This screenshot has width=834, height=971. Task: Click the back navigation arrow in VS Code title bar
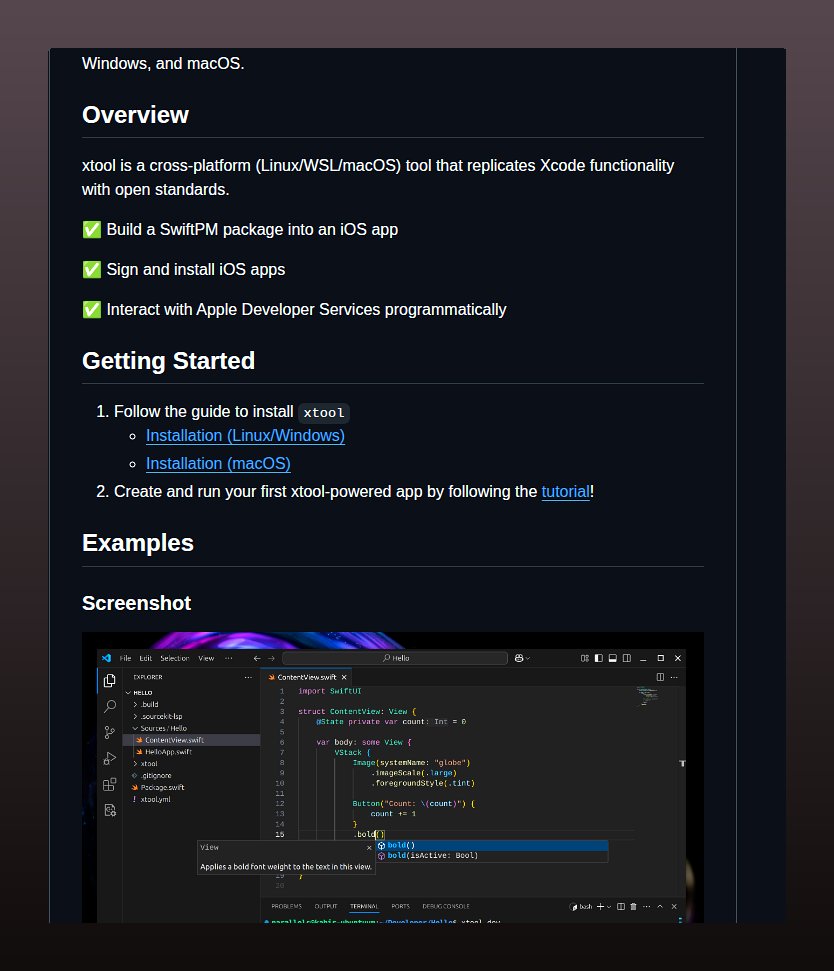click(x=257, y=658)
